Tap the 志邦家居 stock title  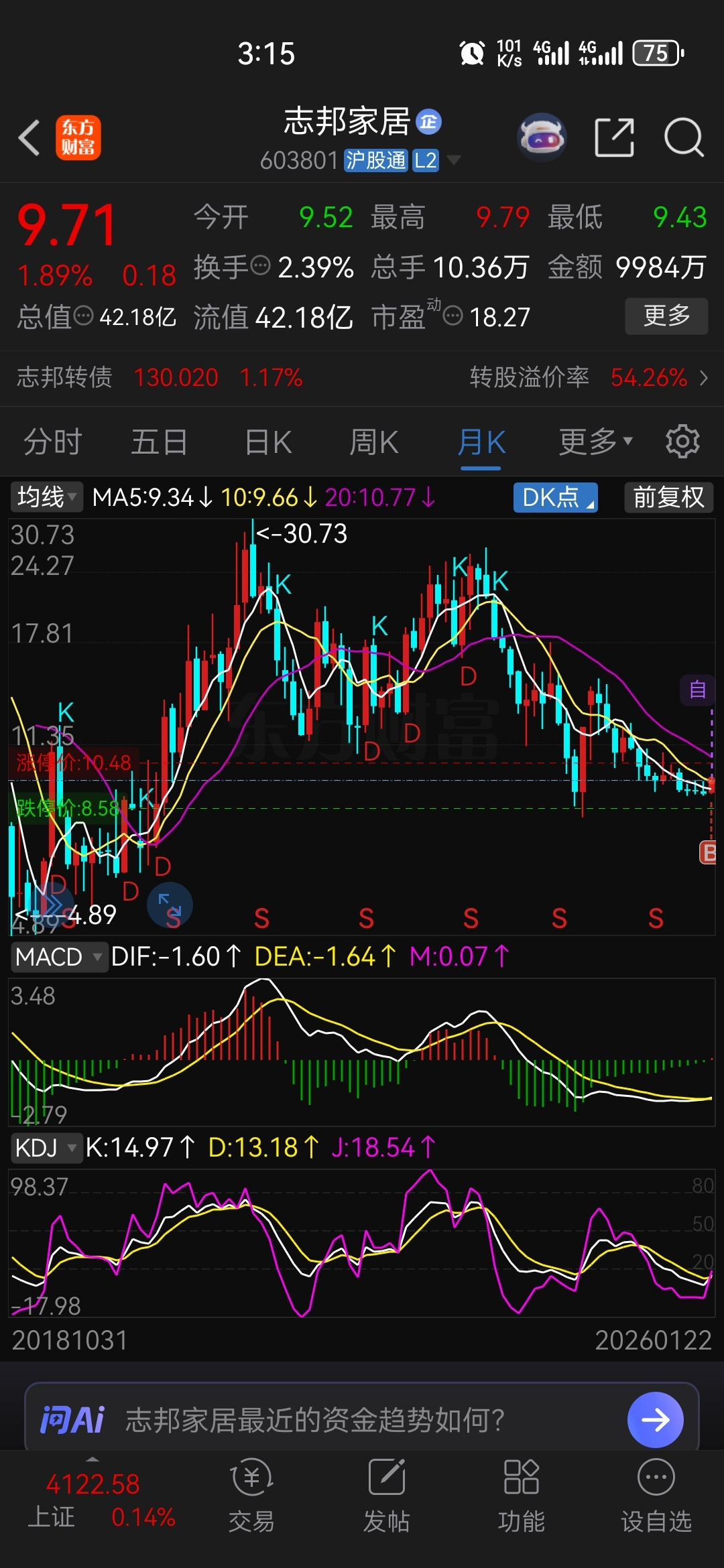pos(347,122)
